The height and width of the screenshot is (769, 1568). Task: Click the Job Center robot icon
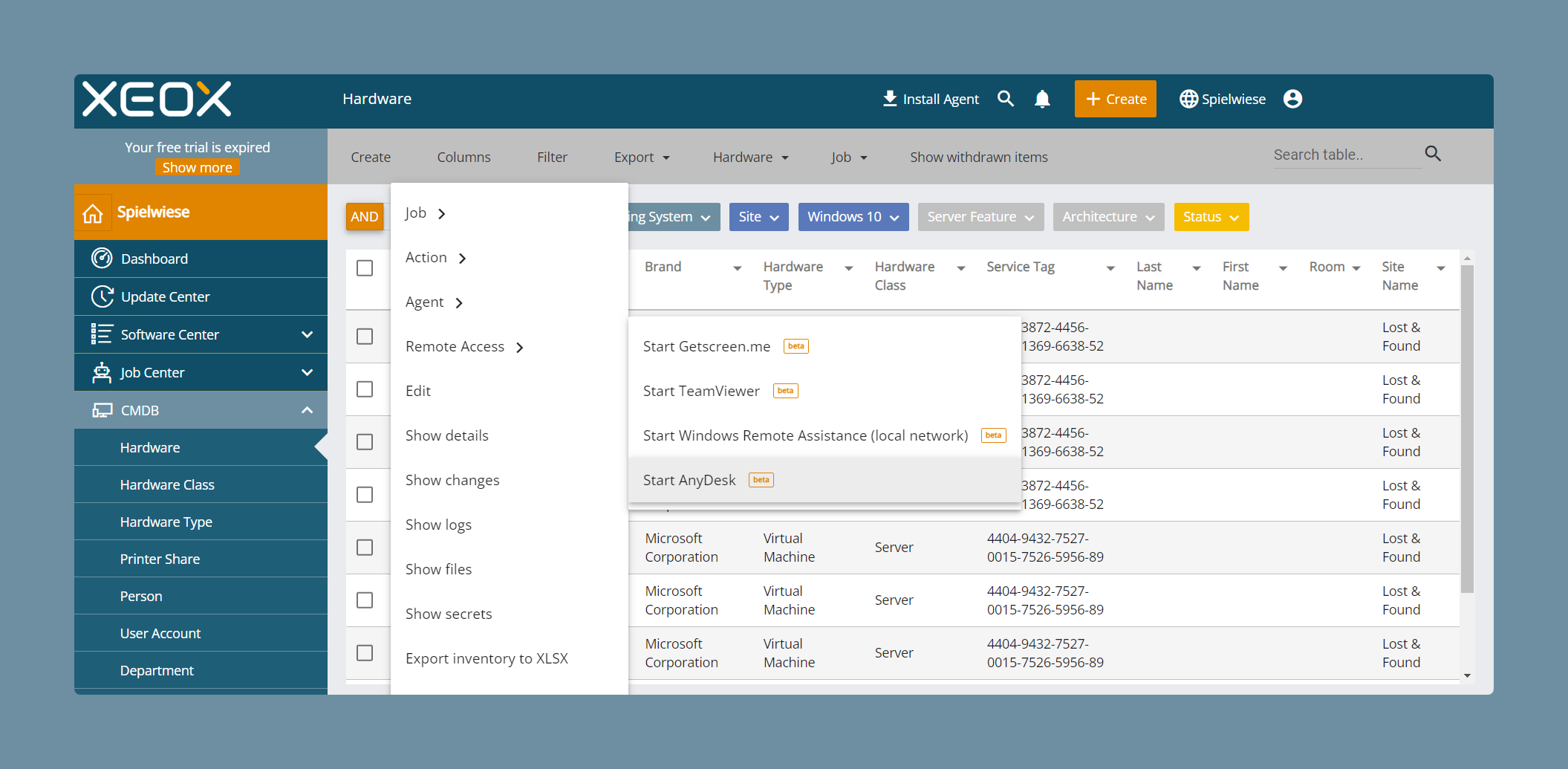pos(102,372)
